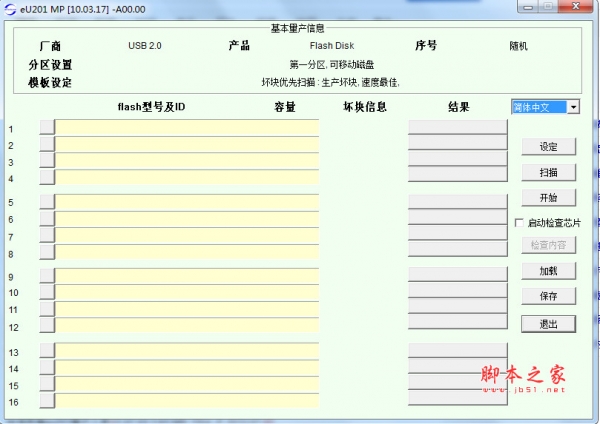Click the 产品 label
Image resolution: width=600 pixels, height=424 pixels.
[x=239, y=46]
